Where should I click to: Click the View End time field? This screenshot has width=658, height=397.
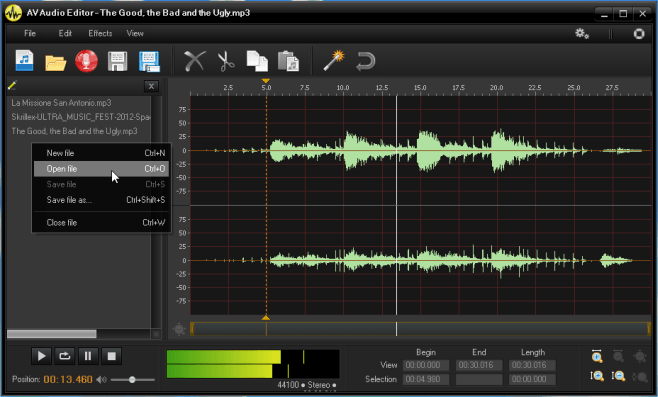[x=479, y=366]
